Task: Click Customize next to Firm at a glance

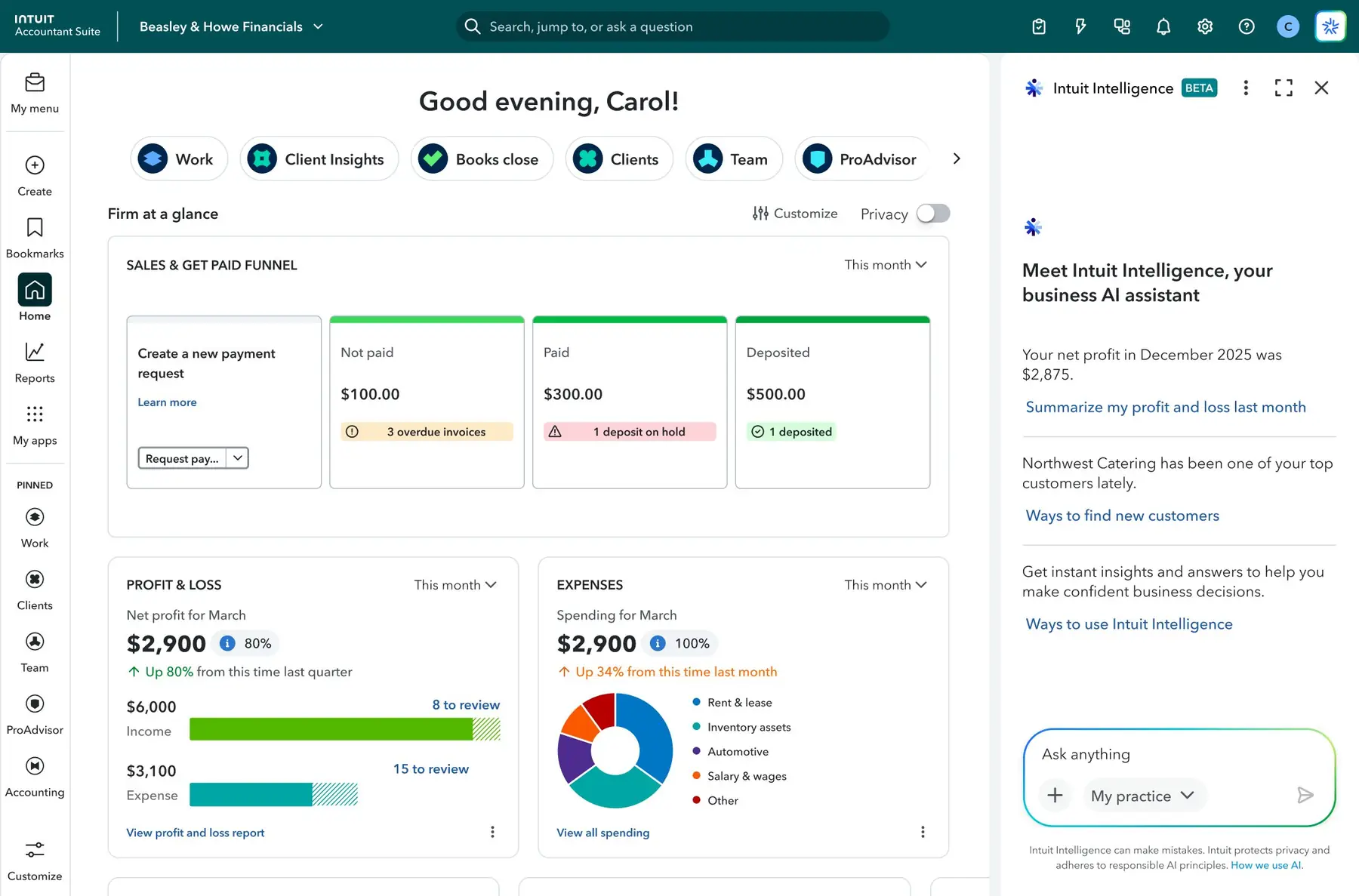Action: tap(795, 214)
